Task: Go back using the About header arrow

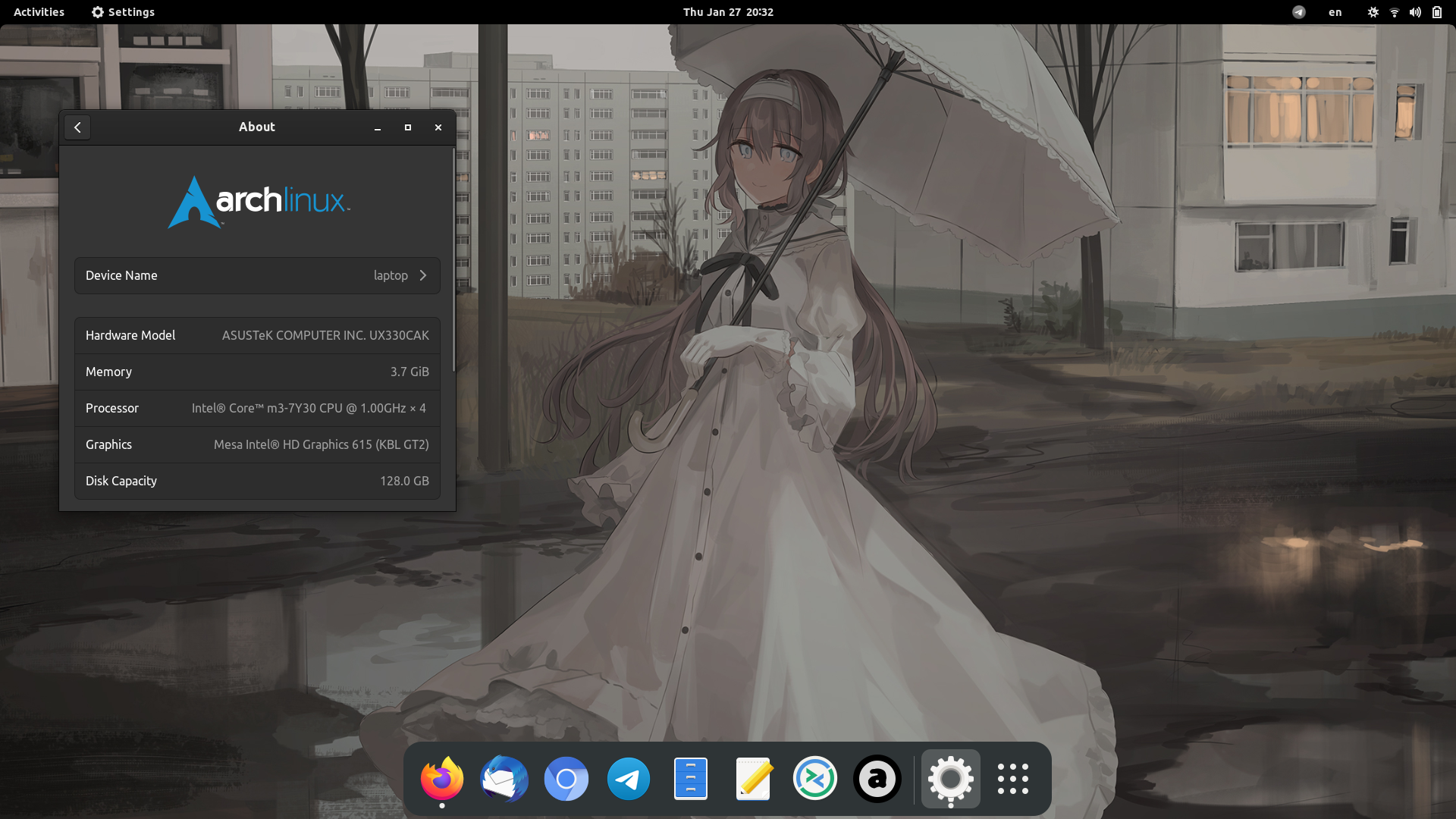Action: coord(77,127)
